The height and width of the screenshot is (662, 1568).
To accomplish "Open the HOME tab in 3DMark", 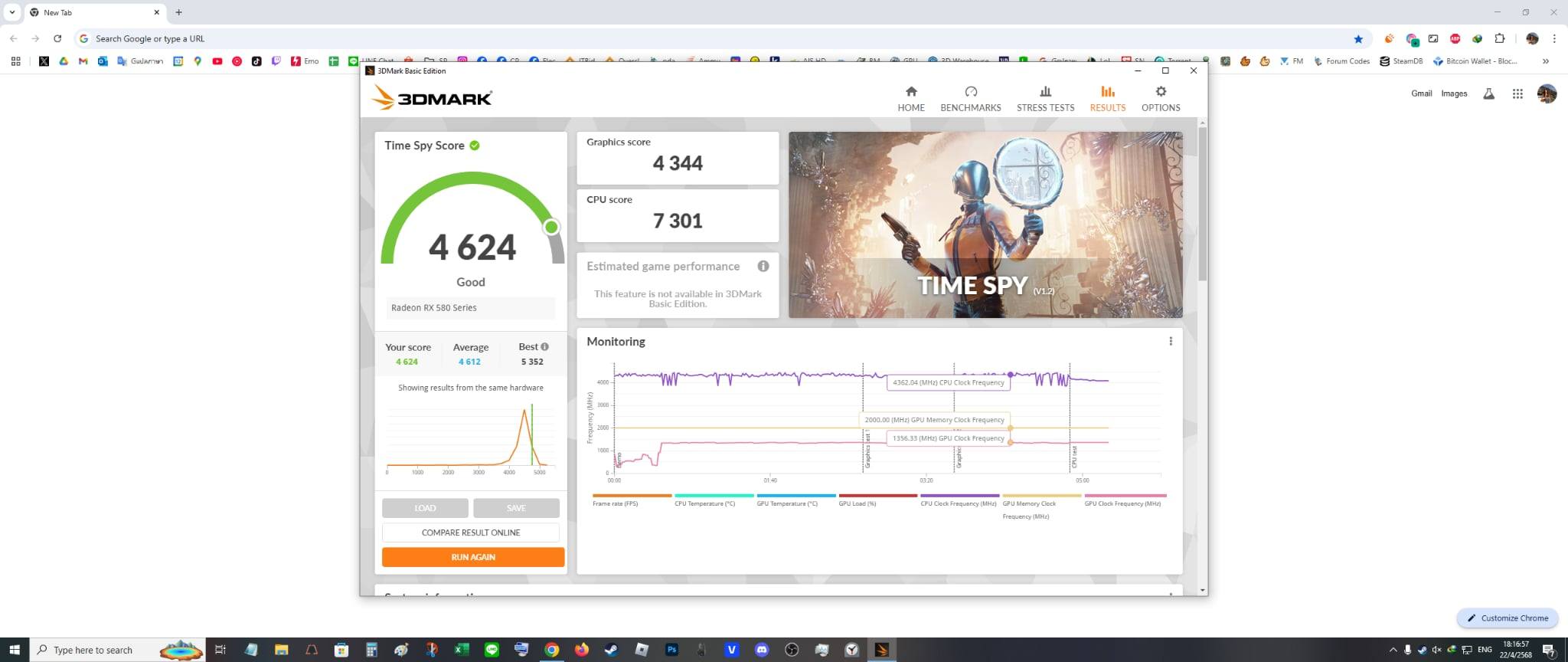I will [911, 99].
